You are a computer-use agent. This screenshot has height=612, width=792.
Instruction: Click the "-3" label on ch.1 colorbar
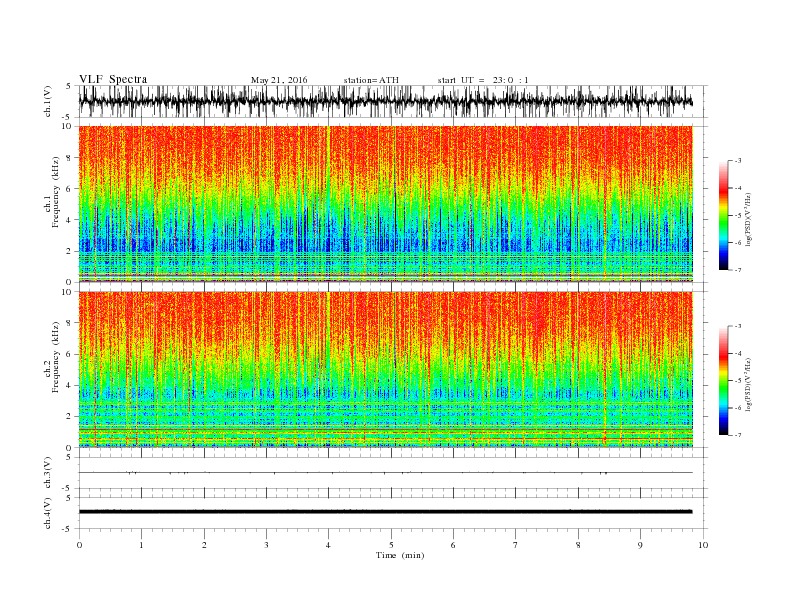pos(737,161)
